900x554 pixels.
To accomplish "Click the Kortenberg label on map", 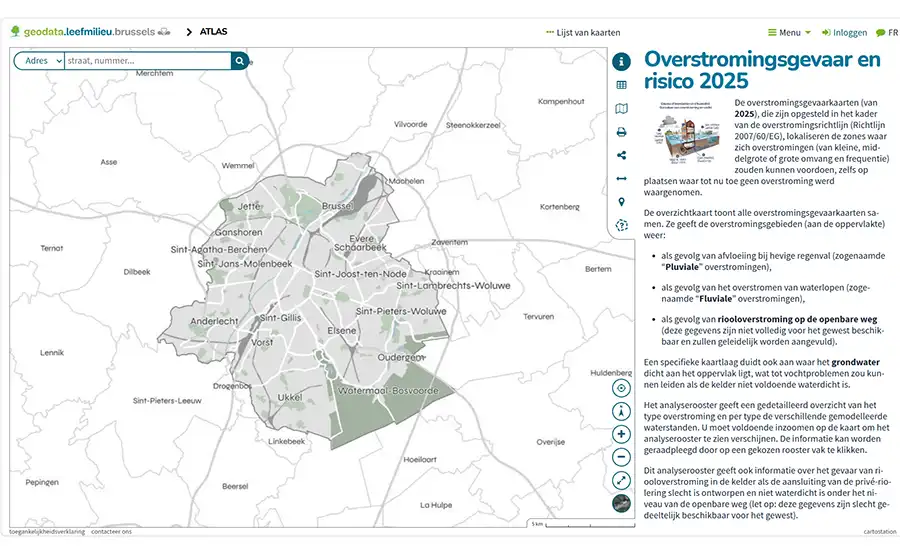I will 560,207.
